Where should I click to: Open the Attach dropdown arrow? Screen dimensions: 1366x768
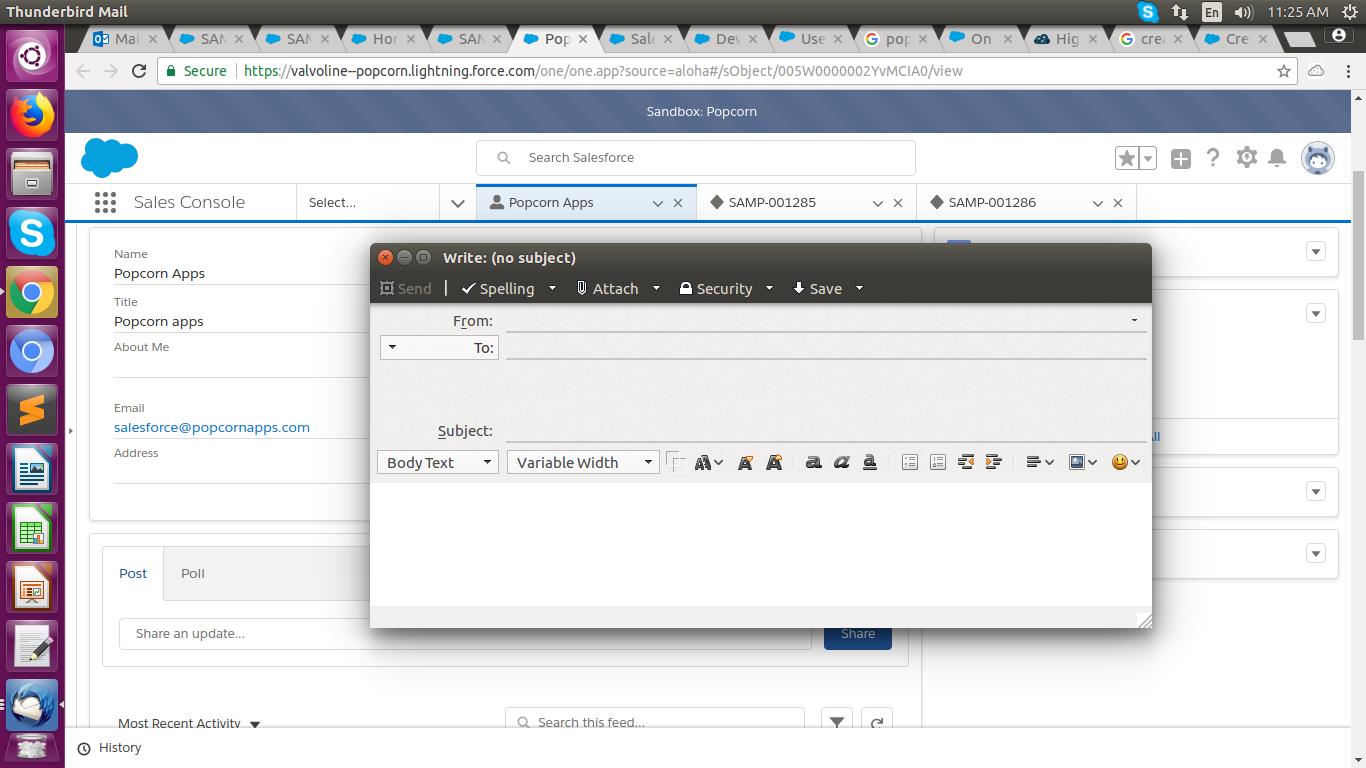pos(656,288)
